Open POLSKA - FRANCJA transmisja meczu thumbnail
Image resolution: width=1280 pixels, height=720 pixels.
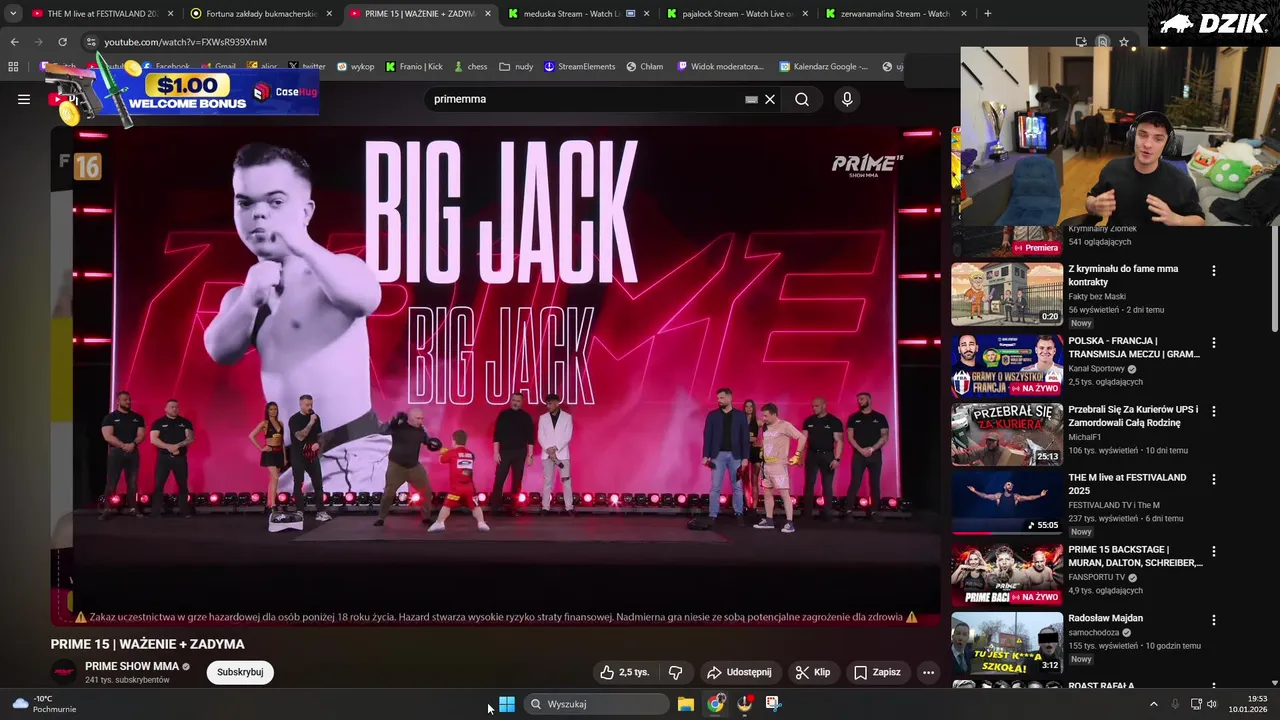coord(1007,366)
